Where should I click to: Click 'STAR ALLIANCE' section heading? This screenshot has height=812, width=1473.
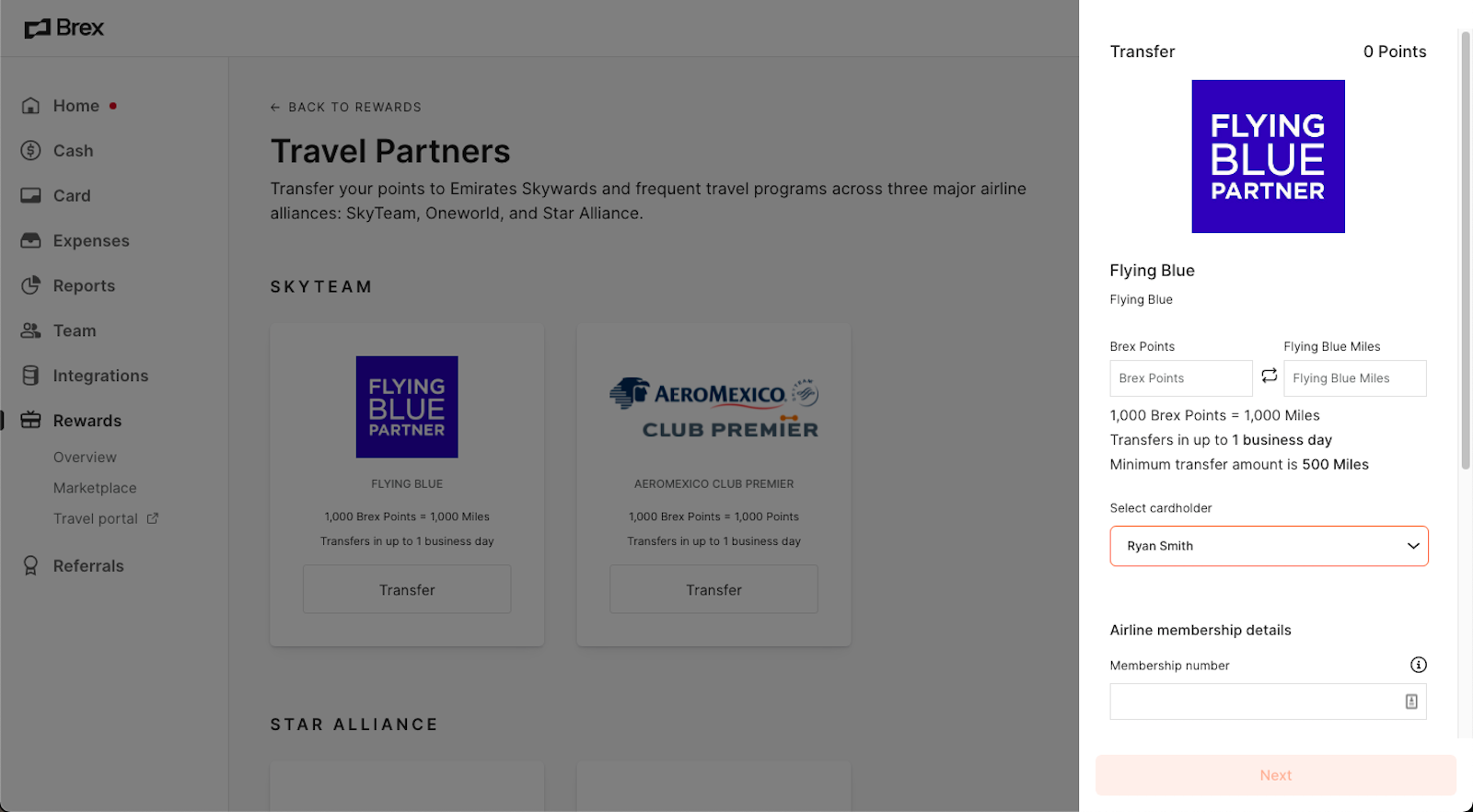pyautogui.click(x=354, y=725)
